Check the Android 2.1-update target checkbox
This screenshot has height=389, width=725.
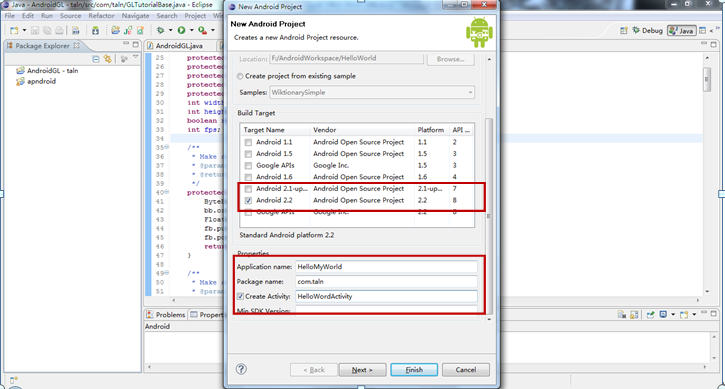248,189
